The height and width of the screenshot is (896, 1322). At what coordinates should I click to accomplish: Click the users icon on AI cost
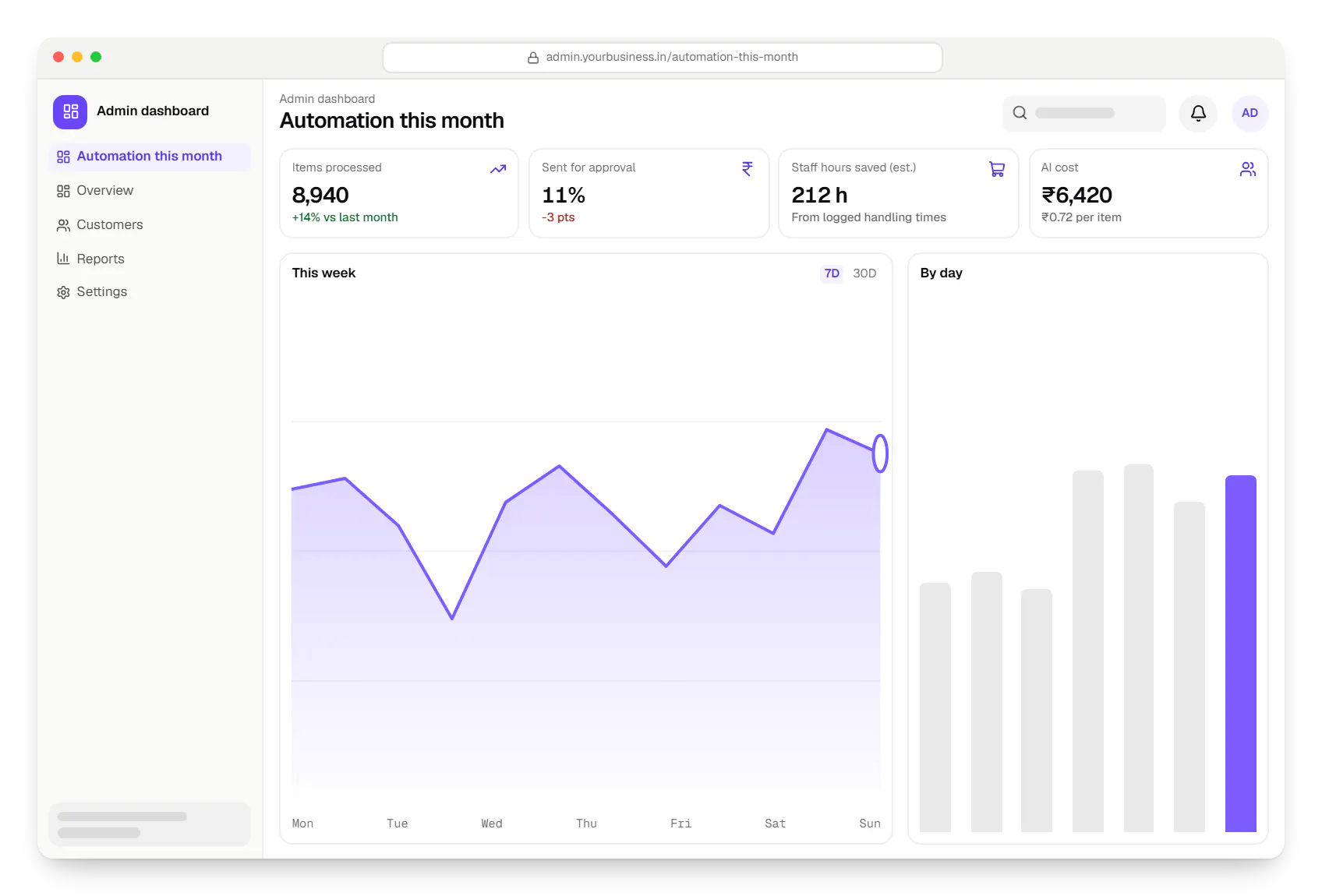pos(1248,169)
